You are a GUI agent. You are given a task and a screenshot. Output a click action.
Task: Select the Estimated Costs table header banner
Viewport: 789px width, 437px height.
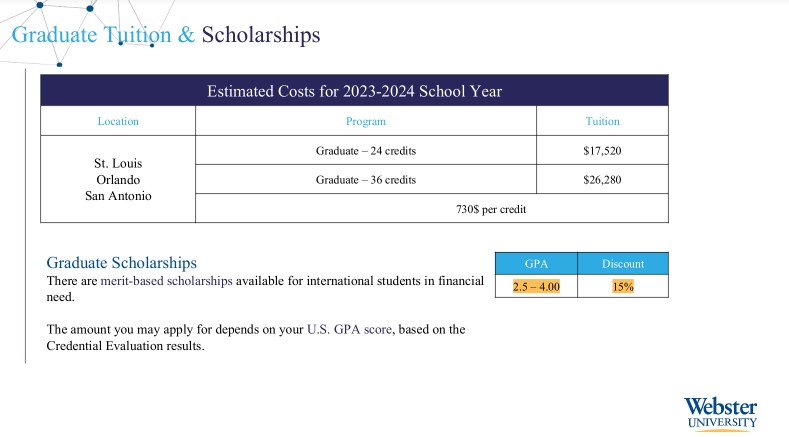point(354,91)
